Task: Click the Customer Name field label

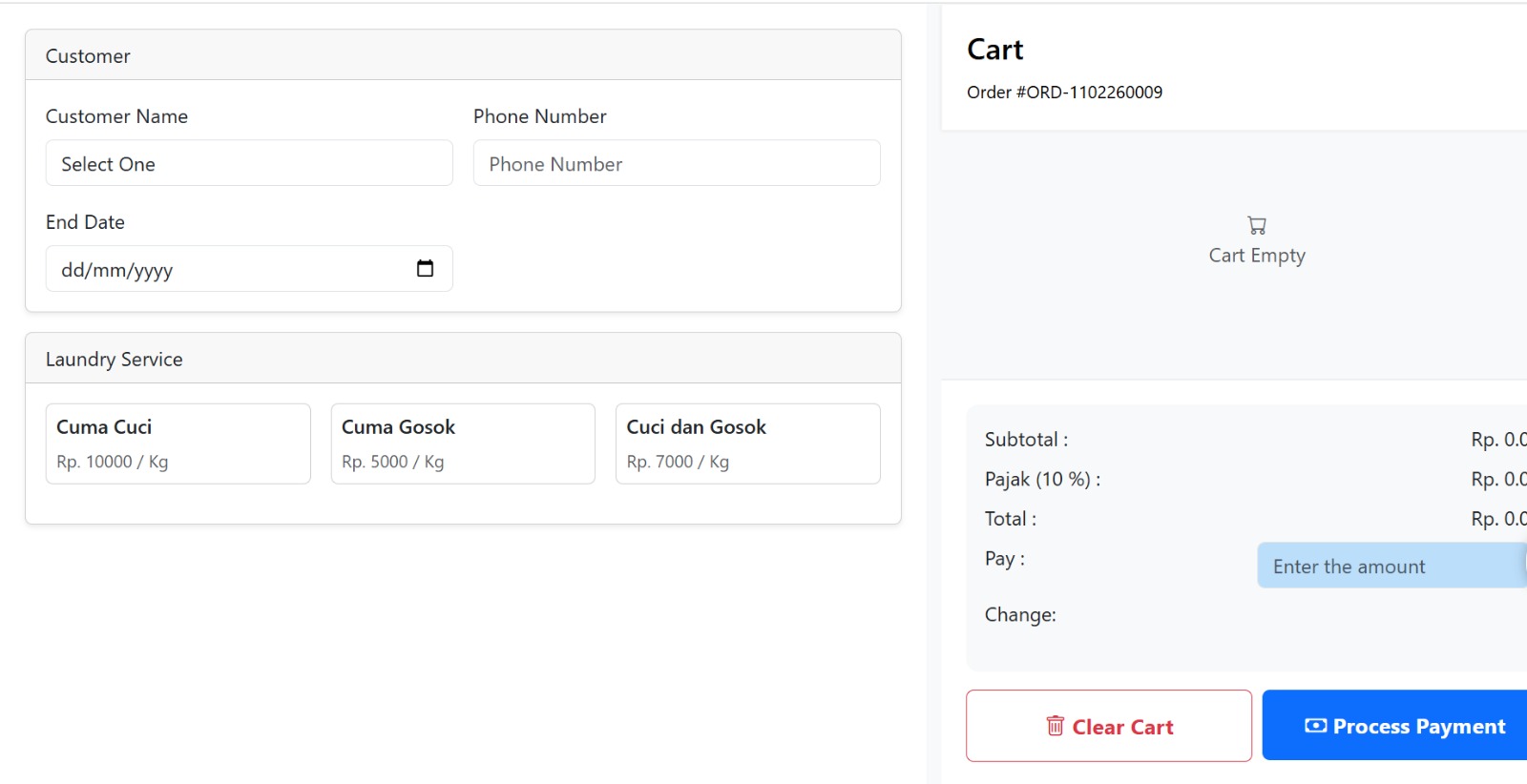Action: pos(116,116)
